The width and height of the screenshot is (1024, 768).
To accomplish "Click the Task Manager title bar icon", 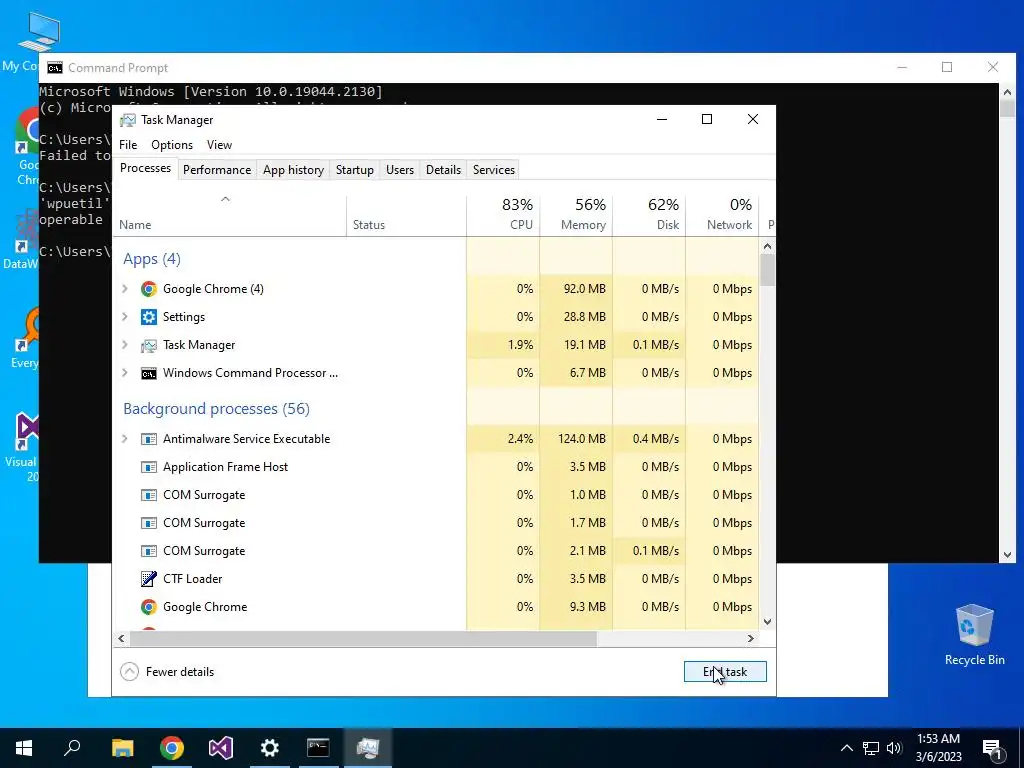I will click(128, 120).
